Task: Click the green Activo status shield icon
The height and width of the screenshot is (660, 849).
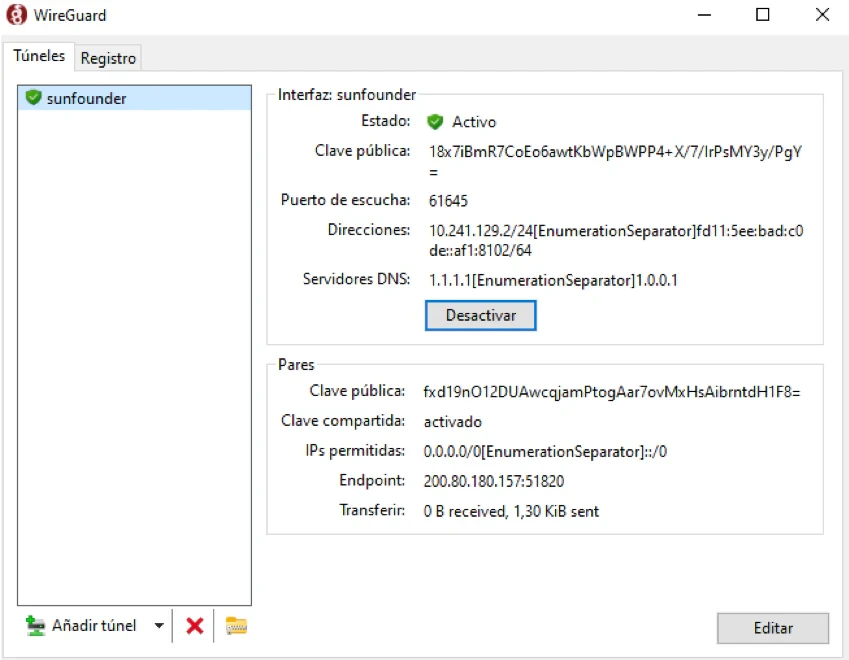Action: (x=435, y=122)
